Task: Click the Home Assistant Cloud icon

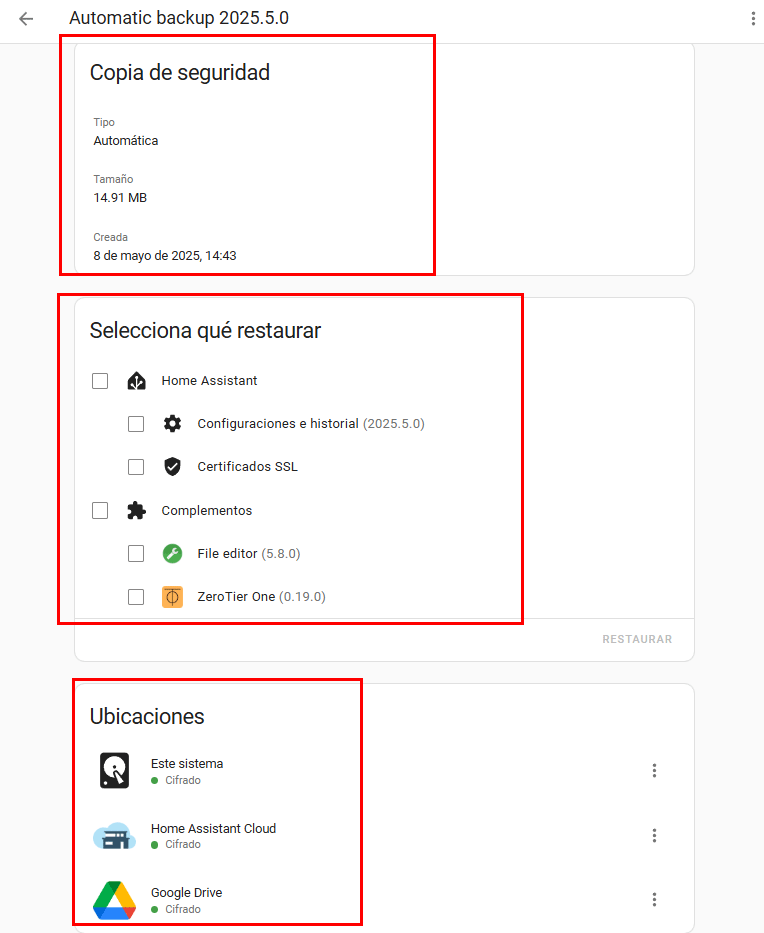Action: coord(114,836)
